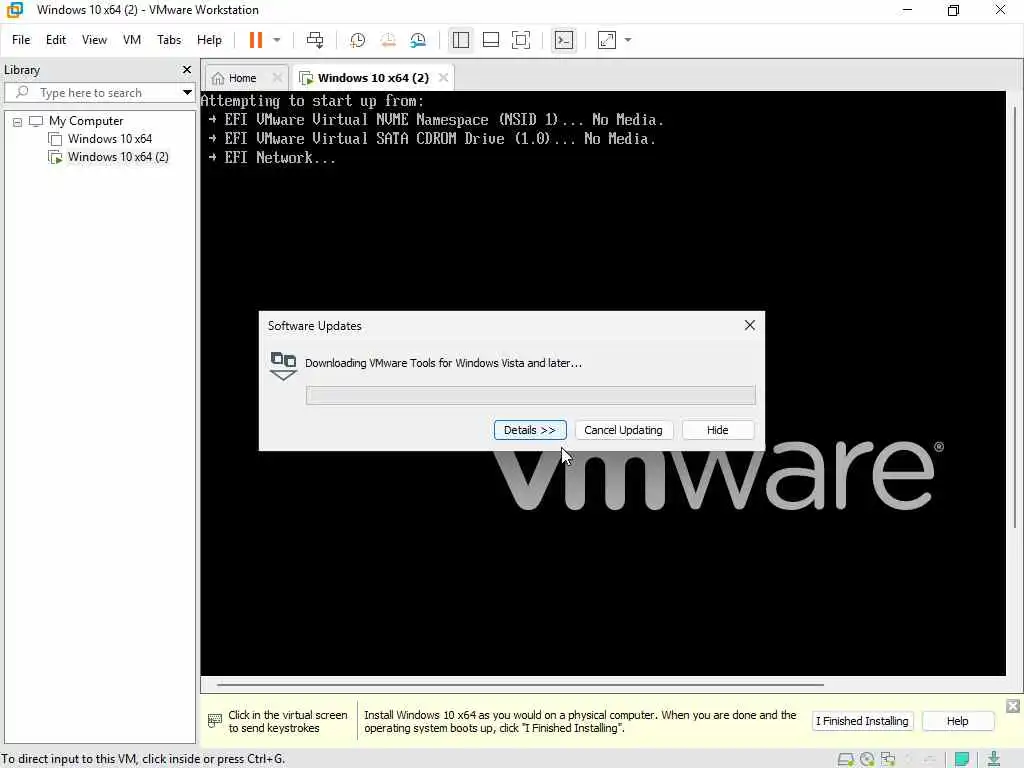Select Windows 10 x64 in library
The width and height of the screenshot is (1024, 768).
coord(110,138)
